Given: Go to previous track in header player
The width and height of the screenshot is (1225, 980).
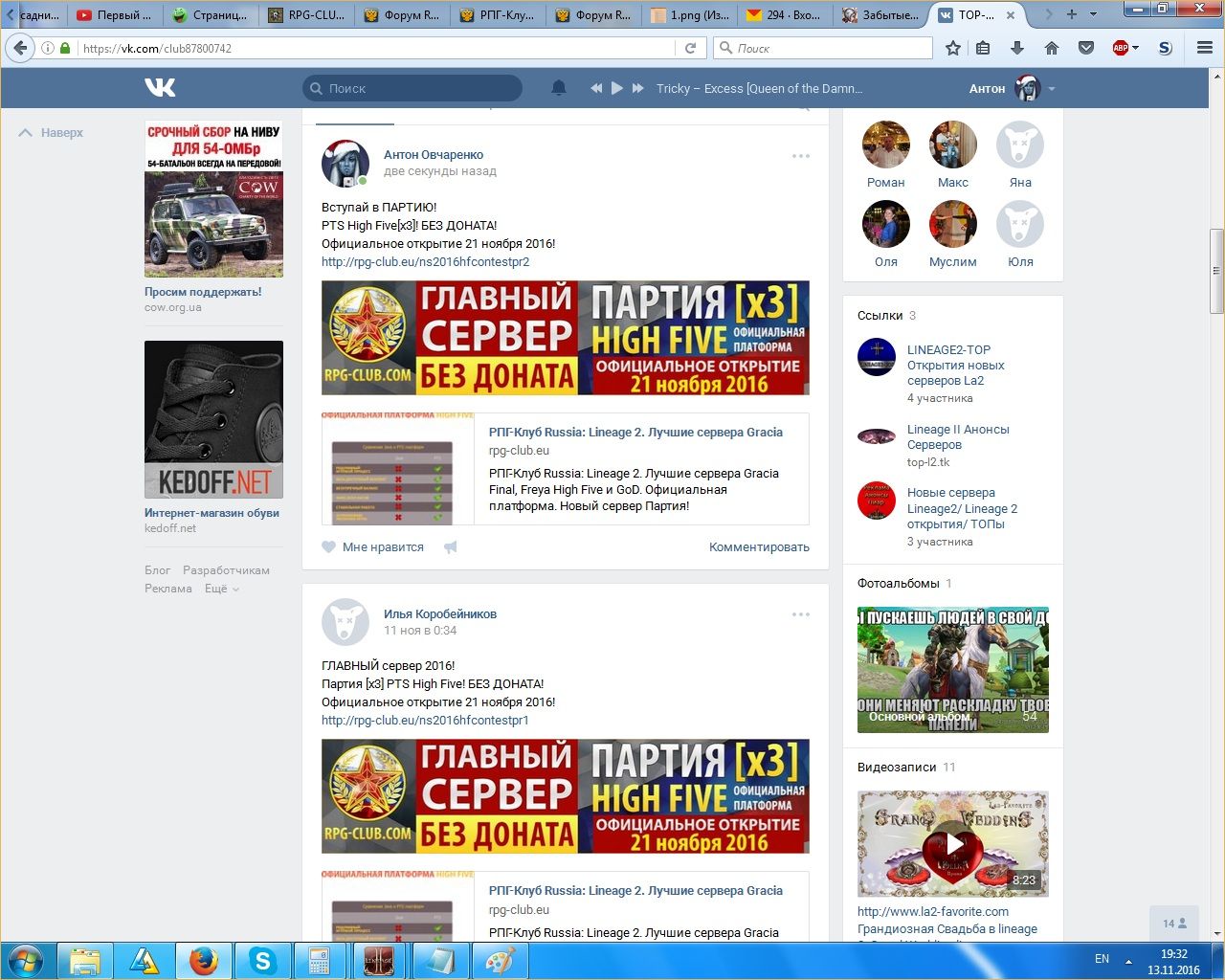Looking at the screenshot, I should (x=596, y=88).
